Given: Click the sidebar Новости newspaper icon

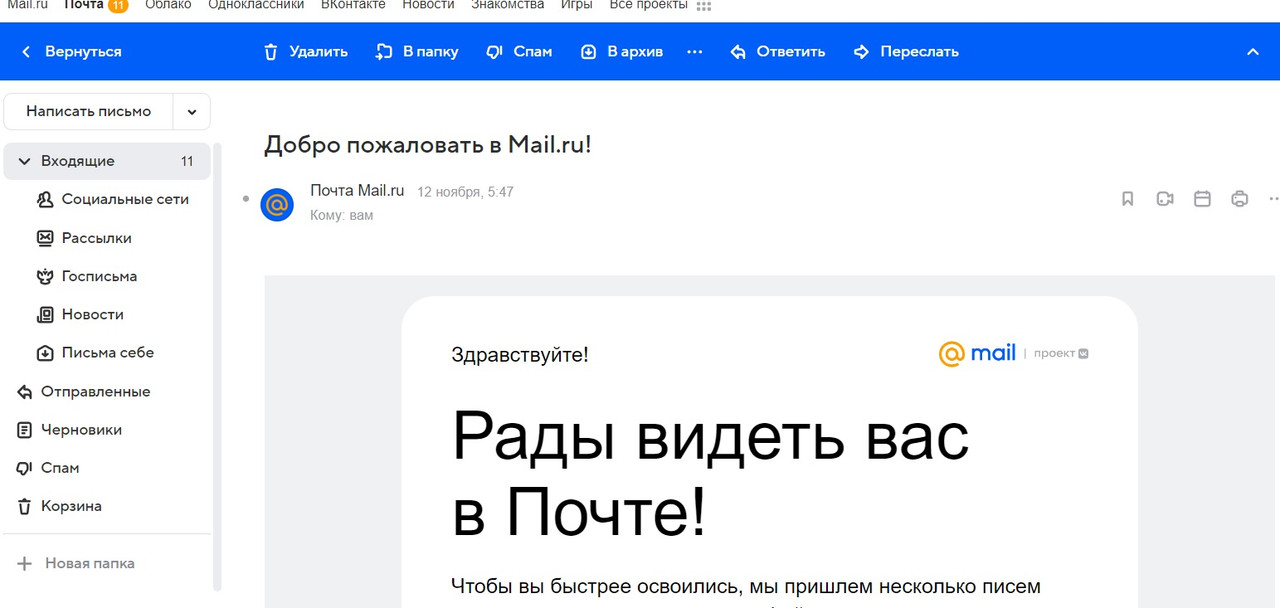Looking at the screenshot, I should point(45,314).
